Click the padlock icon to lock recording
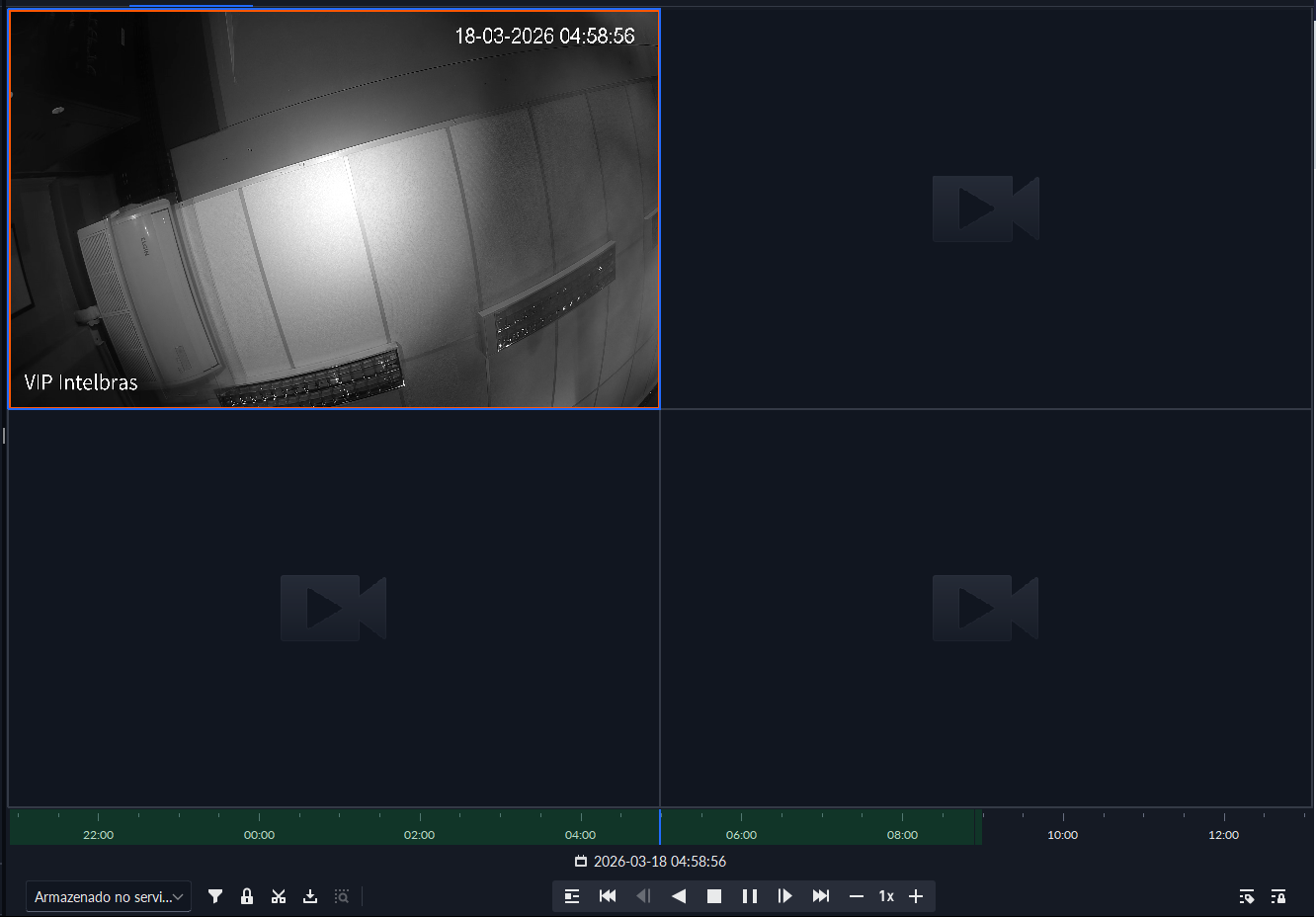The height and width of the screenshot is (917, 1316). 247,896
